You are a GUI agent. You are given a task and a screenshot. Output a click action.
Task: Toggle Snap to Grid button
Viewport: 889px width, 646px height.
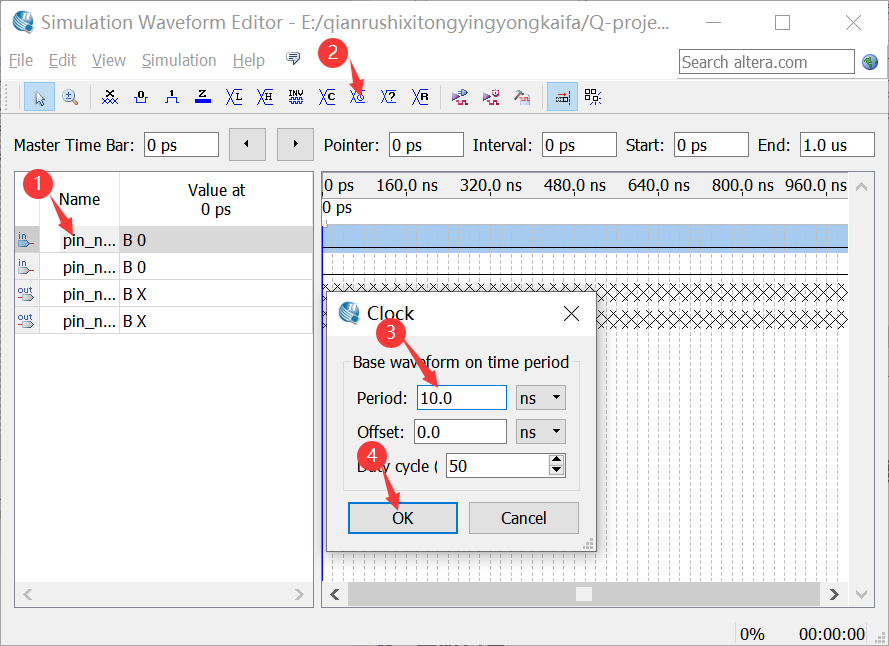[x=562, y=98]
